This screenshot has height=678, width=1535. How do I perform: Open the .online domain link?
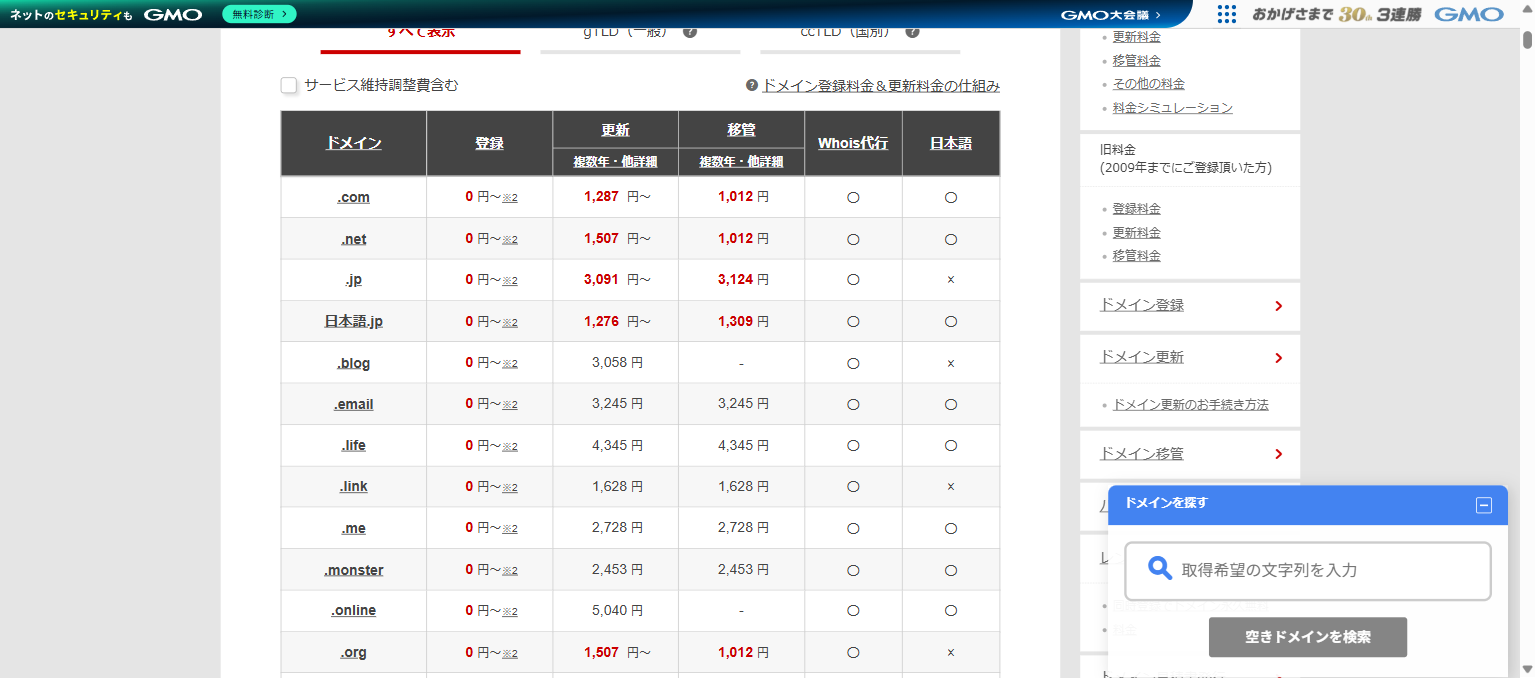click(354, 610)
